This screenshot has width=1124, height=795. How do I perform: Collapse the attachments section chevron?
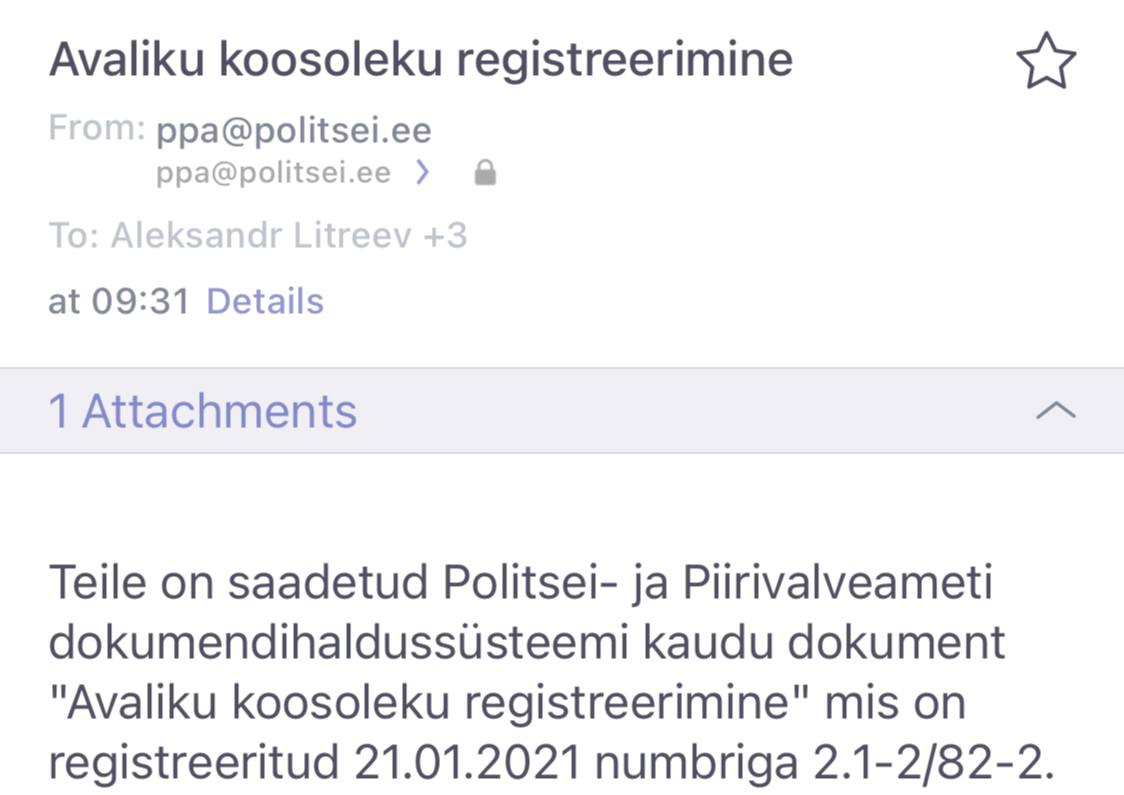(1055, 410)
